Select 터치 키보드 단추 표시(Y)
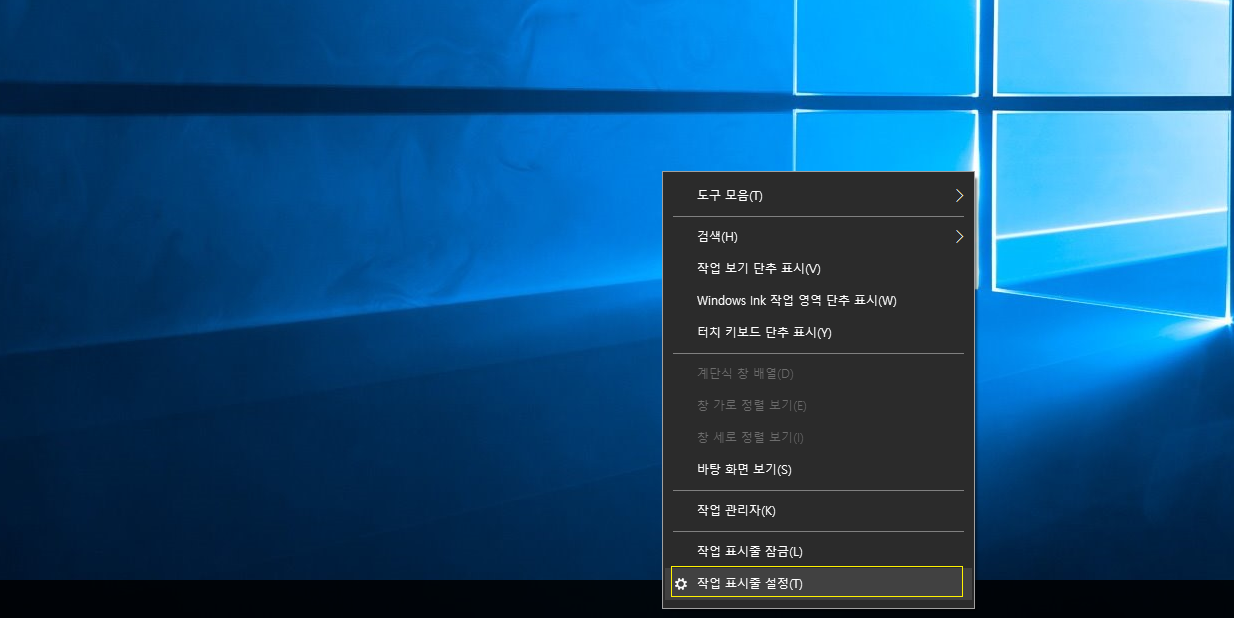Image resolution: width=1234 pixels, height=618 pixels. coord(817,332)
